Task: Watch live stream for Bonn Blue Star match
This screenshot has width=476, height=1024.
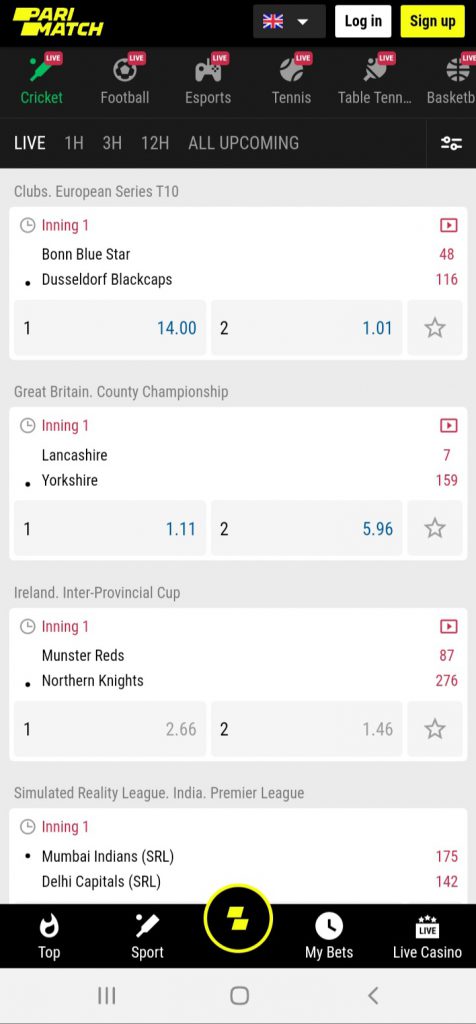Action: [449, 225]
